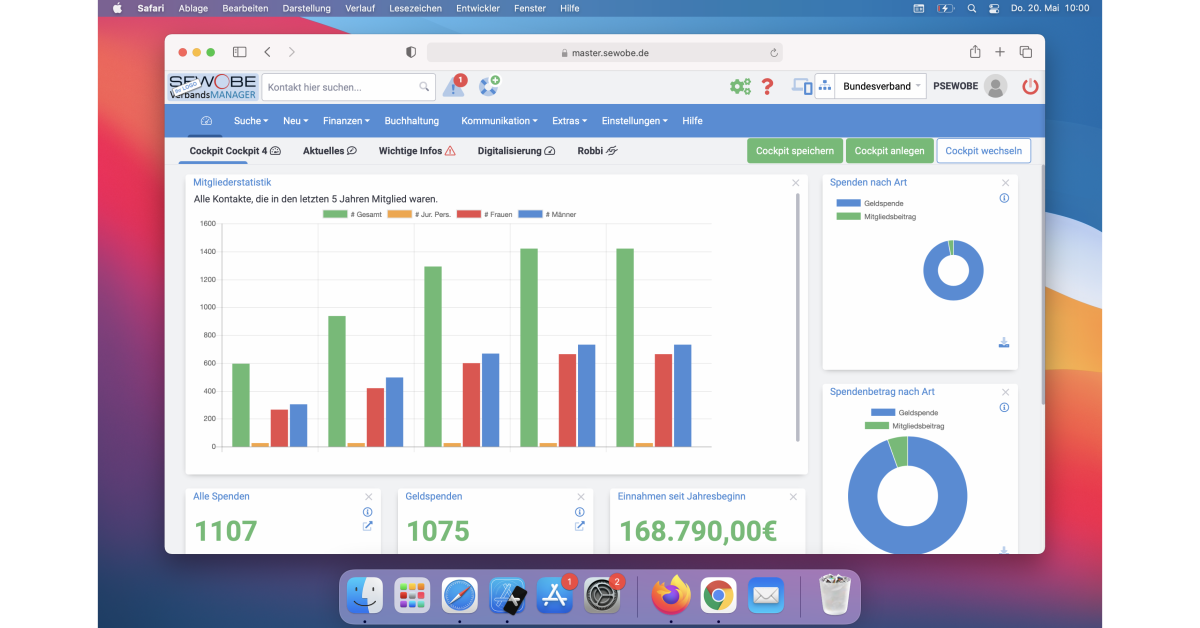Viewport: 1200px width, 628px height.
Task: Open info icon on Spendenbetrag nach Art
Action: coord(1004,407)
